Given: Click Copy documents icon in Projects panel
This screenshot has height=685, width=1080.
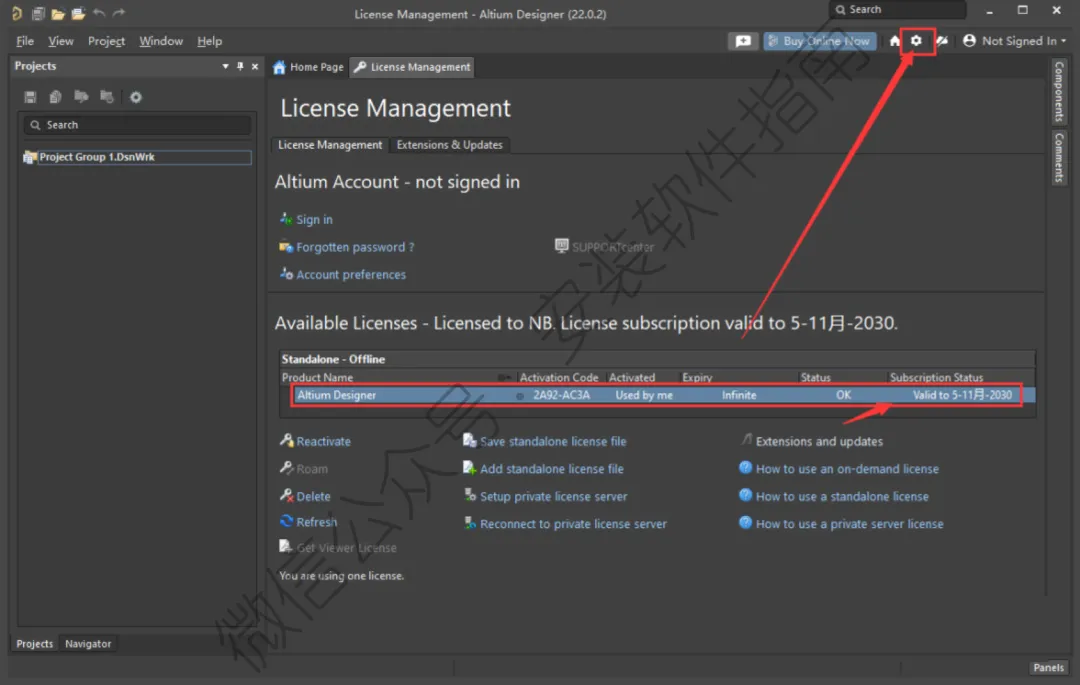Looking at the screenshot, I should point(55,97).
